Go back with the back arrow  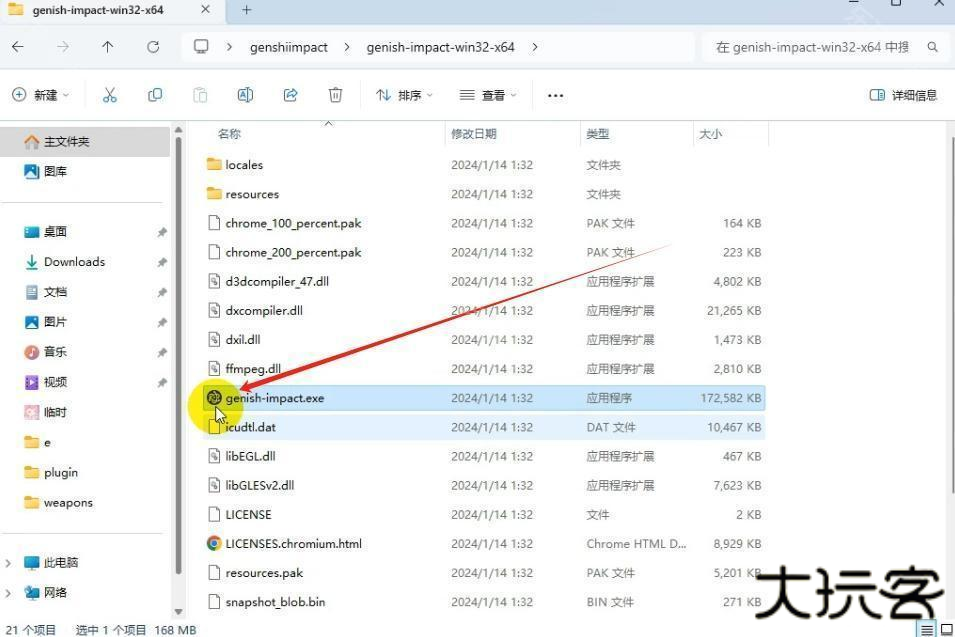point(18,46)
